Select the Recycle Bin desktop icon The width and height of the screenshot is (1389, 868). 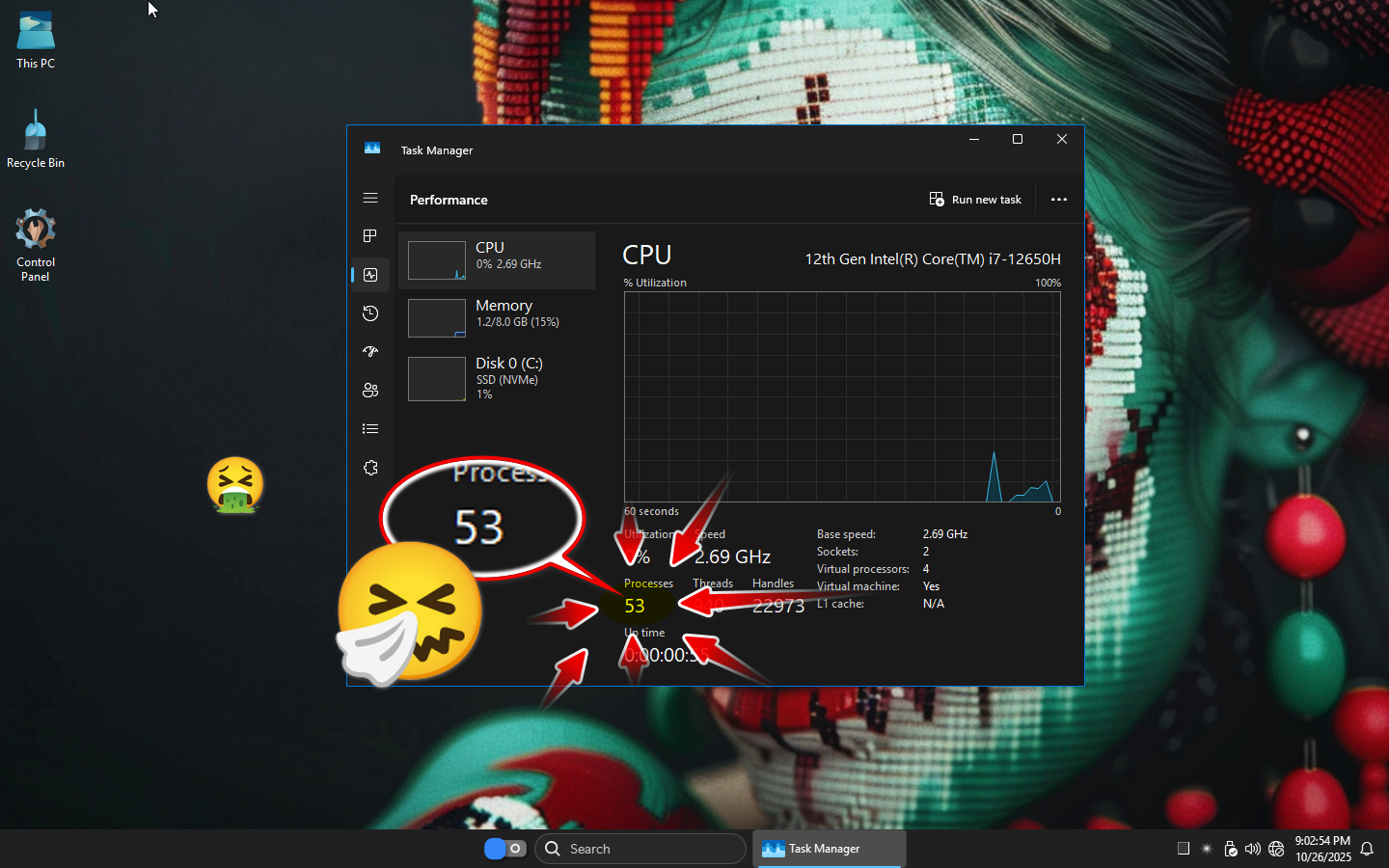click(36, 139)
